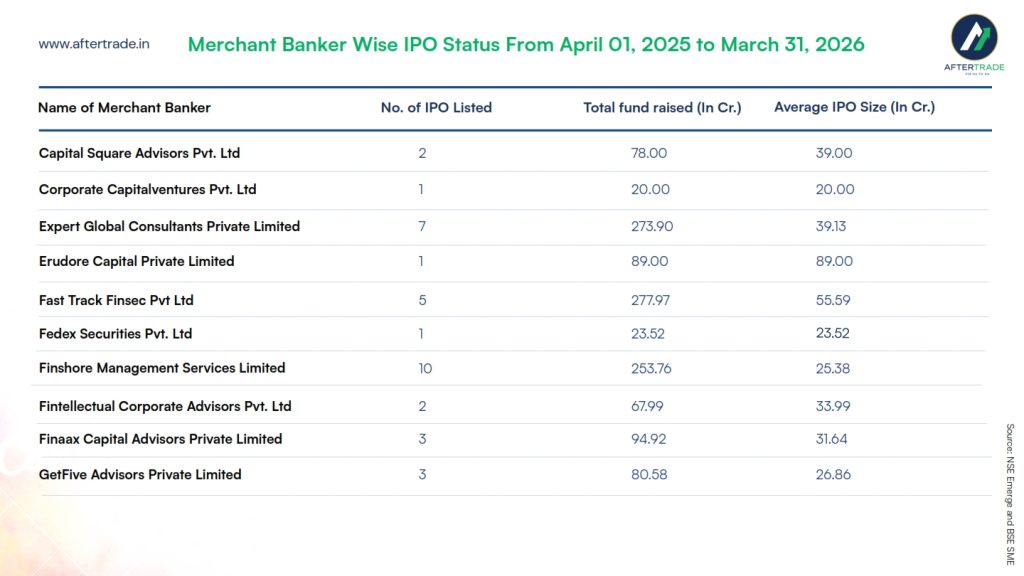Click Fedex Securities Pvt. Ltd name

(x=115, y=334)
